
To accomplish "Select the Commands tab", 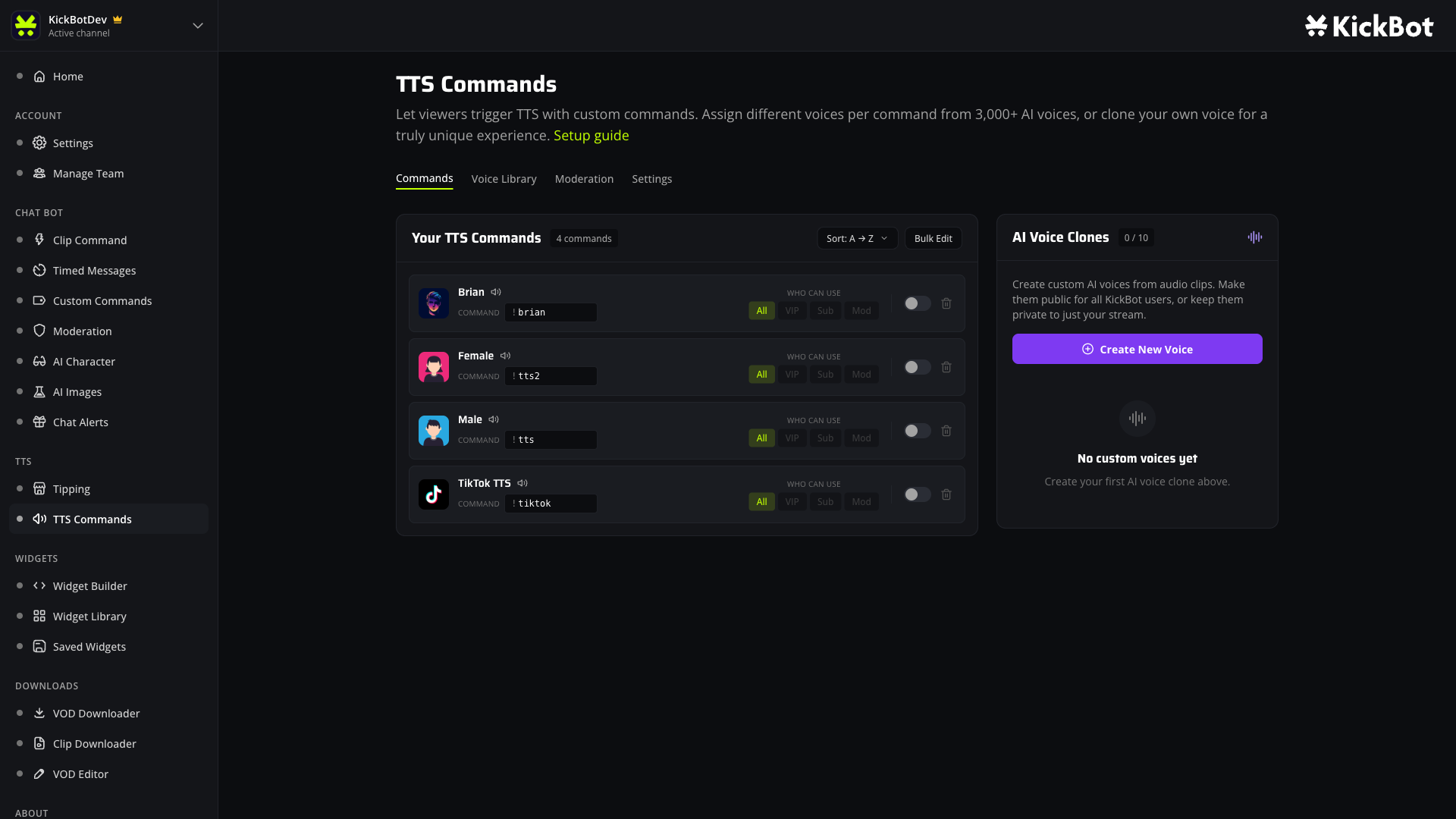I will (x=424, y=178).
